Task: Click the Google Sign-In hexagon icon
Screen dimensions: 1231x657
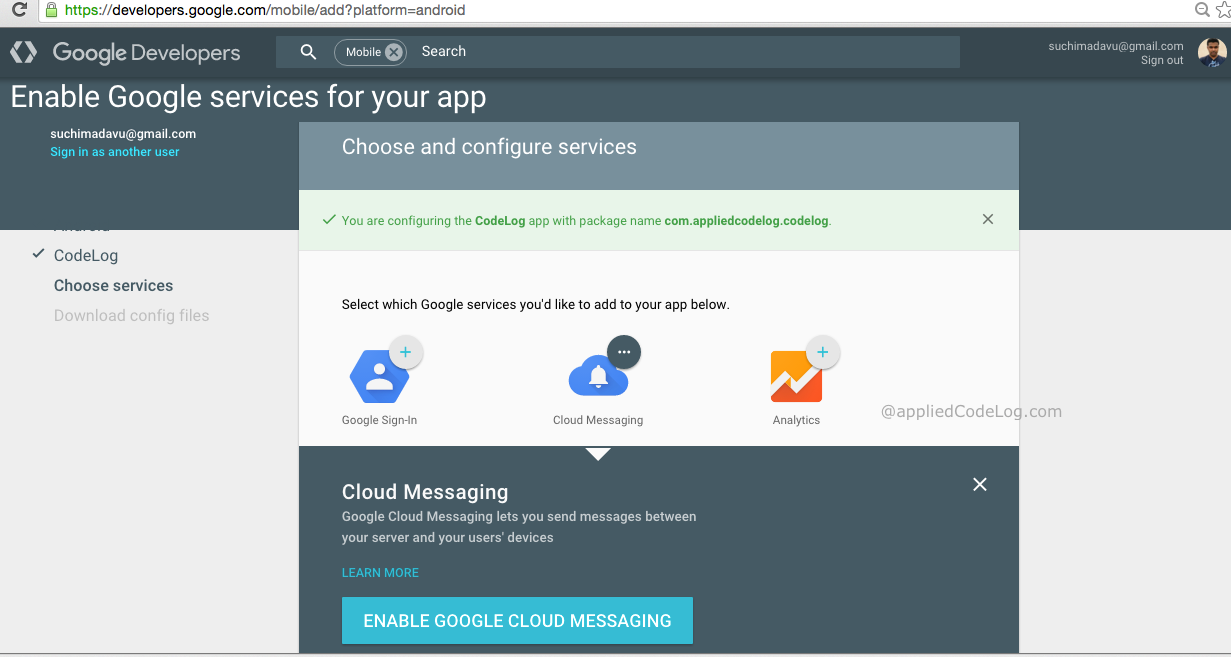Action: pos(379,376)
